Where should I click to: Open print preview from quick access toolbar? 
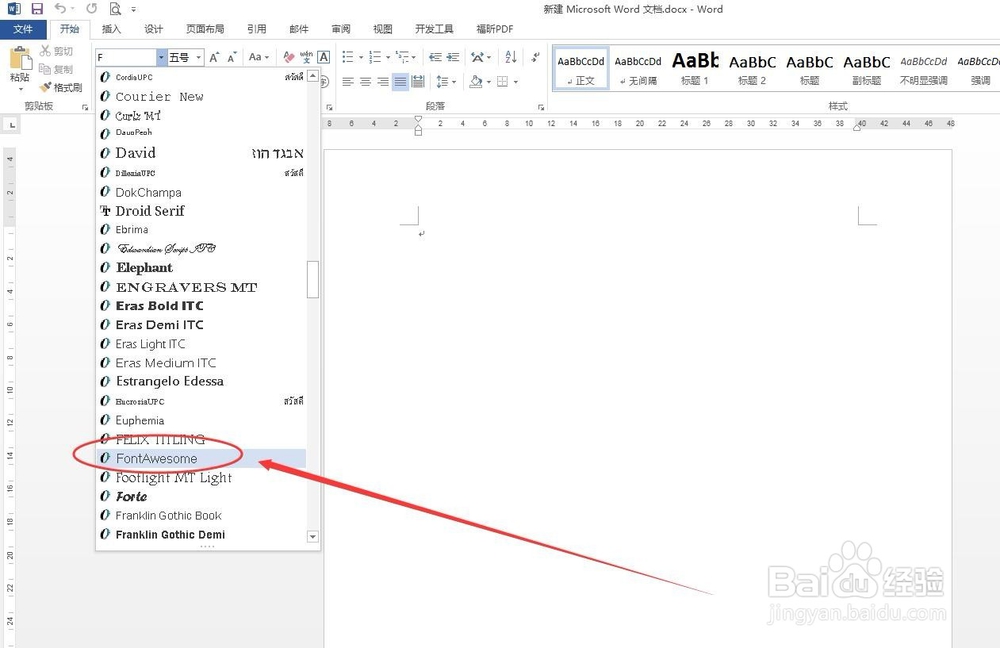coord(115,9)
